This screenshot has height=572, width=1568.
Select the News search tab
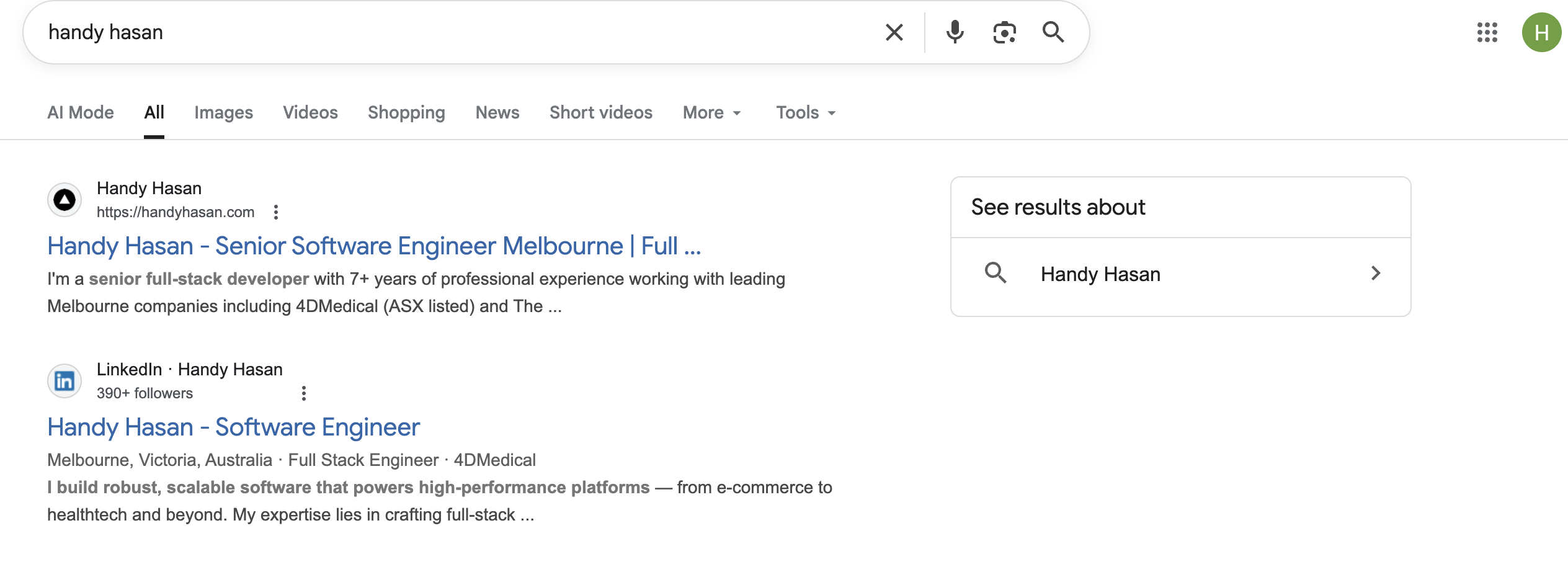click(x=497, y=112)
